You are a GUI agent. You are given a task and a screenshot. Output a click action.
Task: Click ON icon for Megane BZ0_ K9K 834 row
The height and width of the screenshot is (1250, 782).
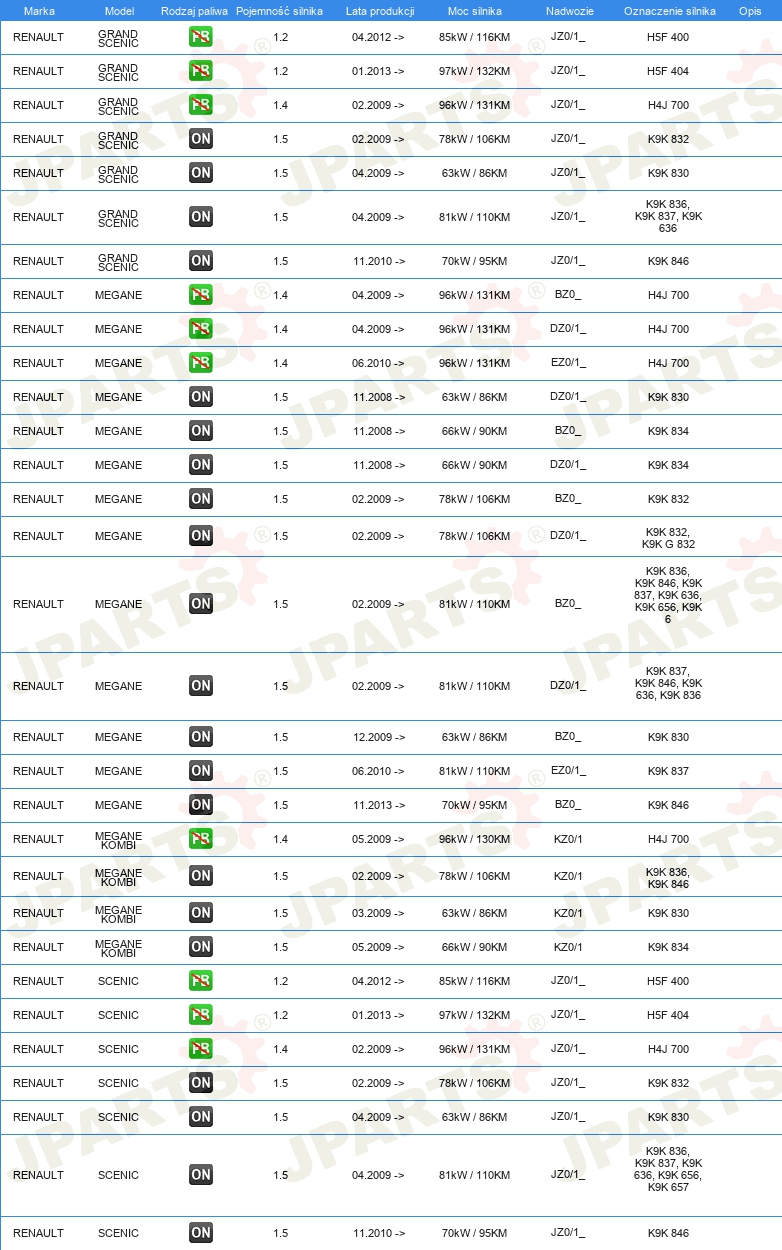201,431
